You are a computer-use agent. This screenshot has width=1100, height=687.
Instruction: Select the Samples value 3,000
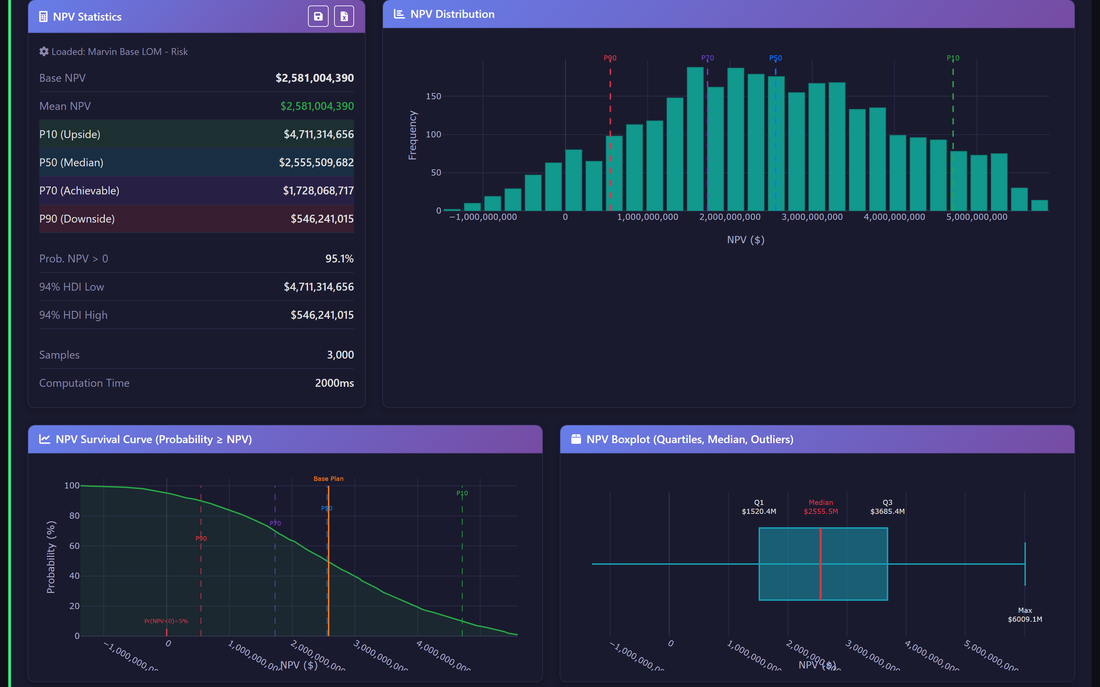(340, 354)
